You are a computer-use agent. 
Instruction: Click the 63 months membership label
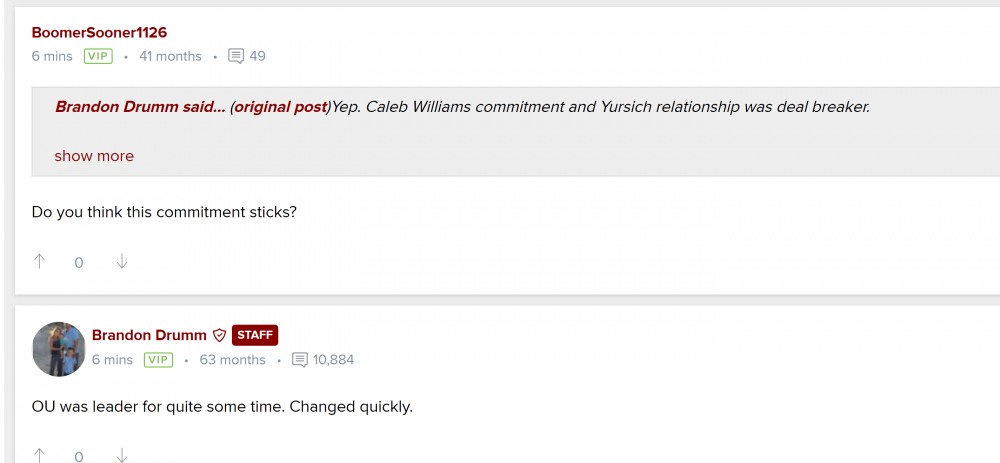pyautogui.click(x=233, y=360)
